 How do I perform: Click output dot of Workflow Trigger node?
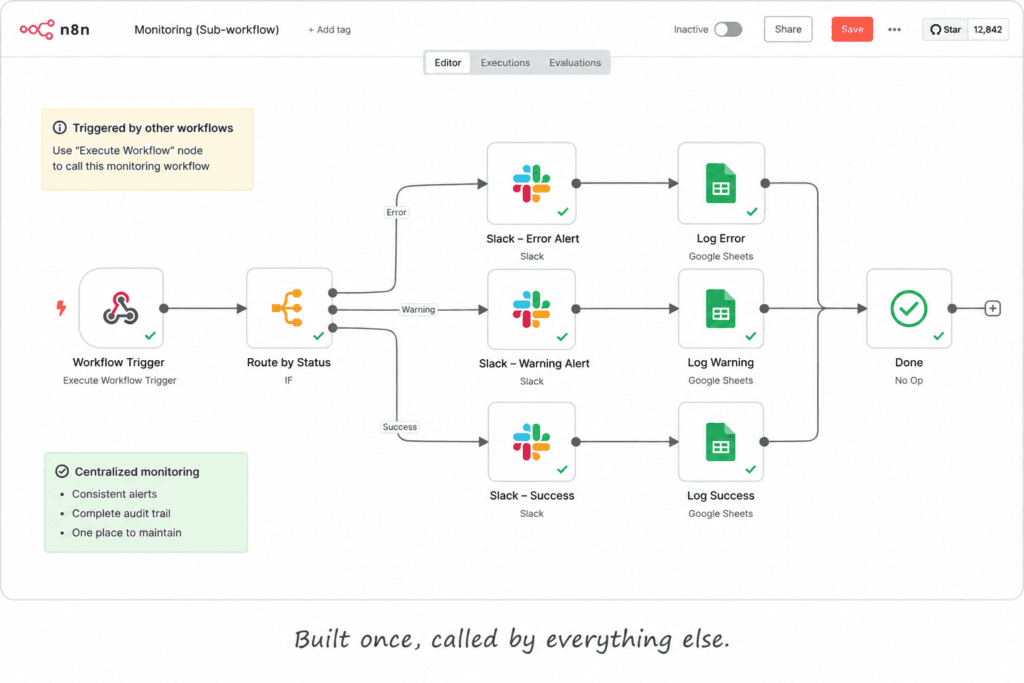pos(164,308)
